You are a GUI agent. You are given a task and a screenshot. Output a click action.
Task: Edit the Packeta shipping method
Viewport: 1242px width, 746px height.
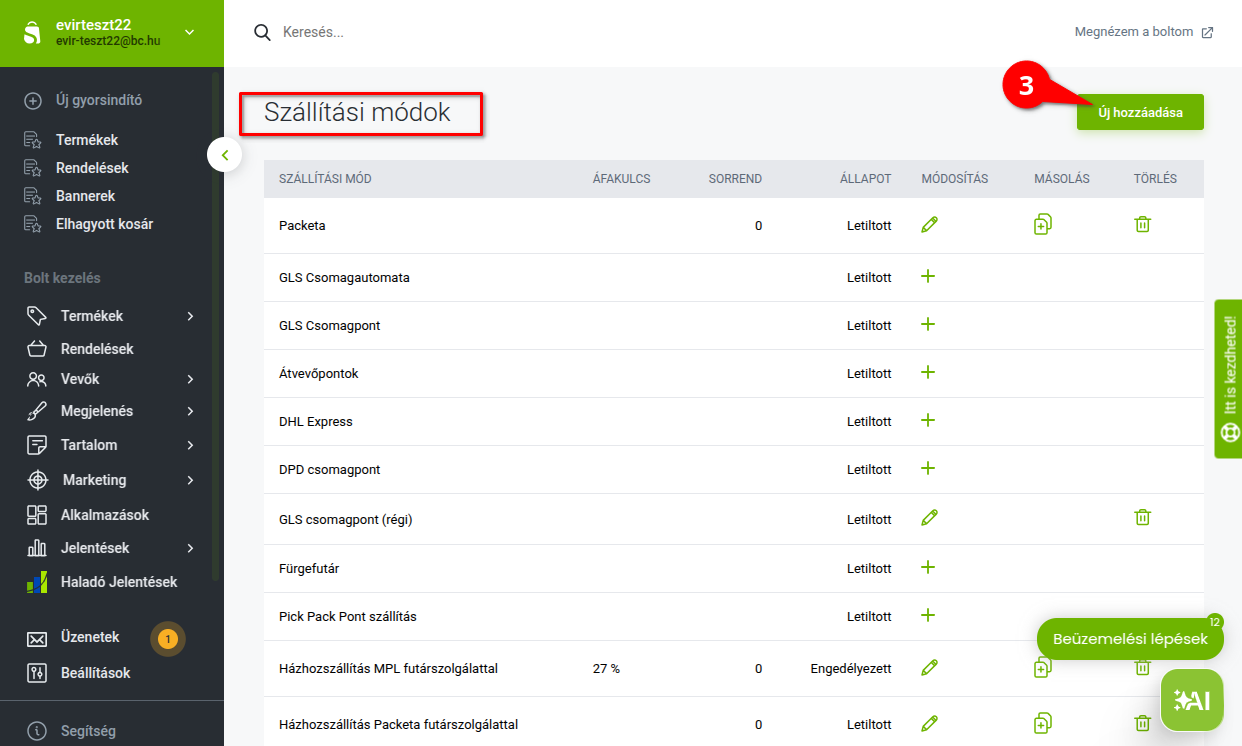coord(929,225)
